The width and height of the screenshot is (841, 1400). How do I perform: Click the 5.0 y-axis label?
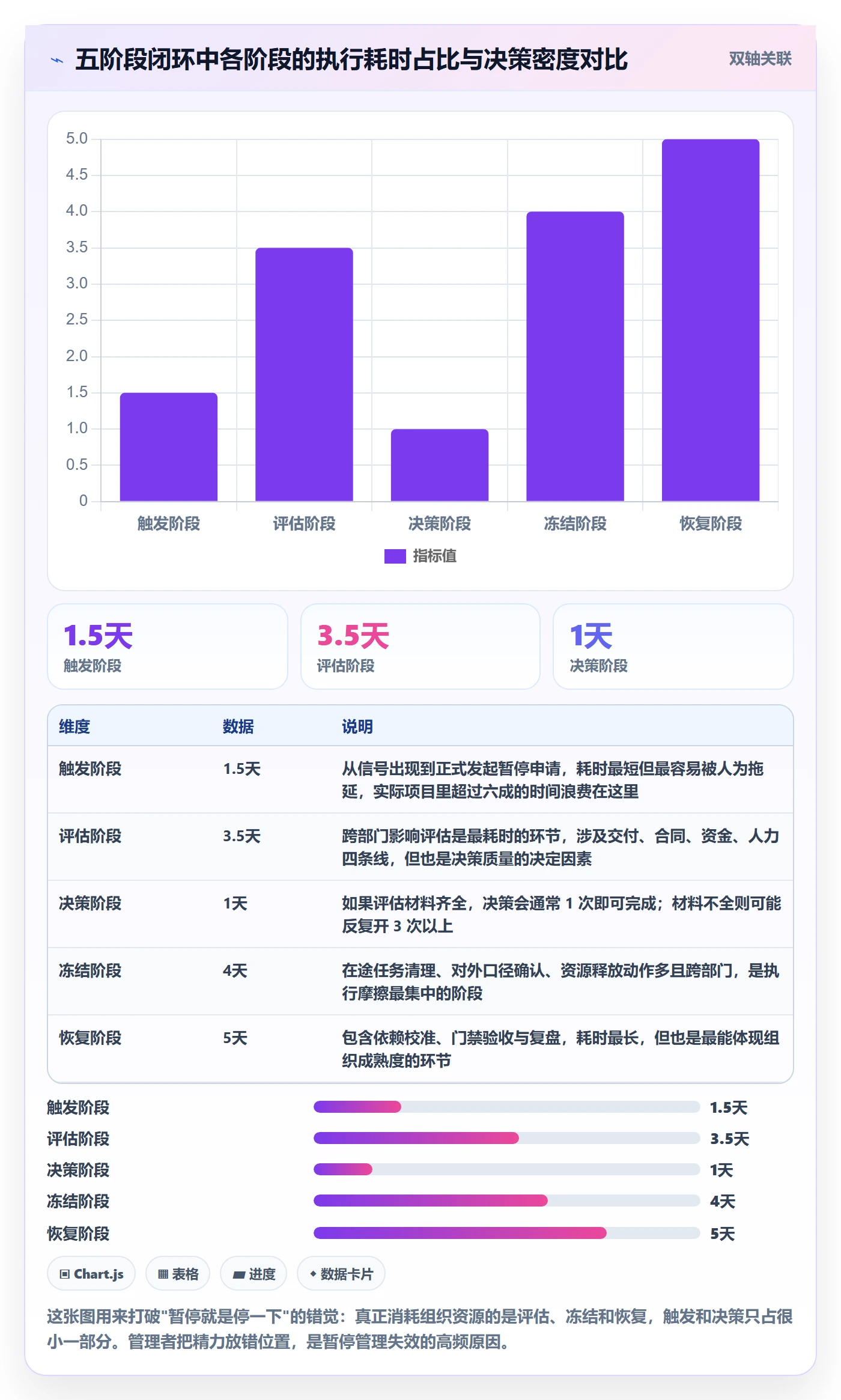77,139
